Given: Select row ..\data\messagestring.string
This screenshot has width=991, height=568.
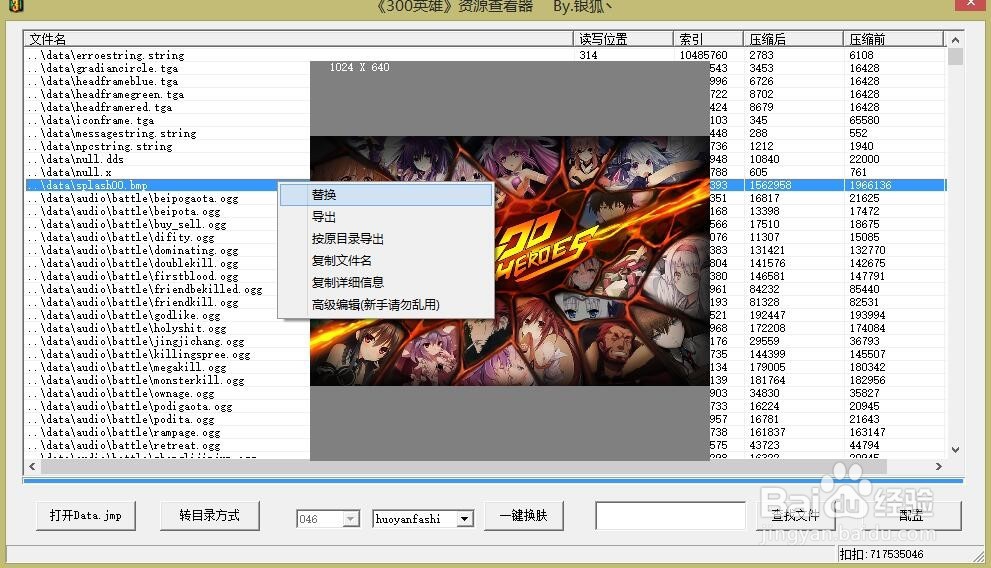Looking at the screenshot, I should (485, 133).
